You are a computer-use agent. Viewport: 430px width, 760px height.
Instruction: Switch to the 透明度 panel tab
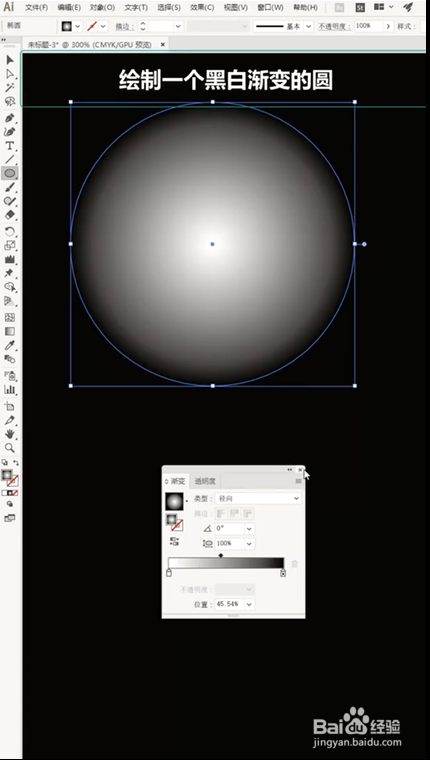[205, 481]
